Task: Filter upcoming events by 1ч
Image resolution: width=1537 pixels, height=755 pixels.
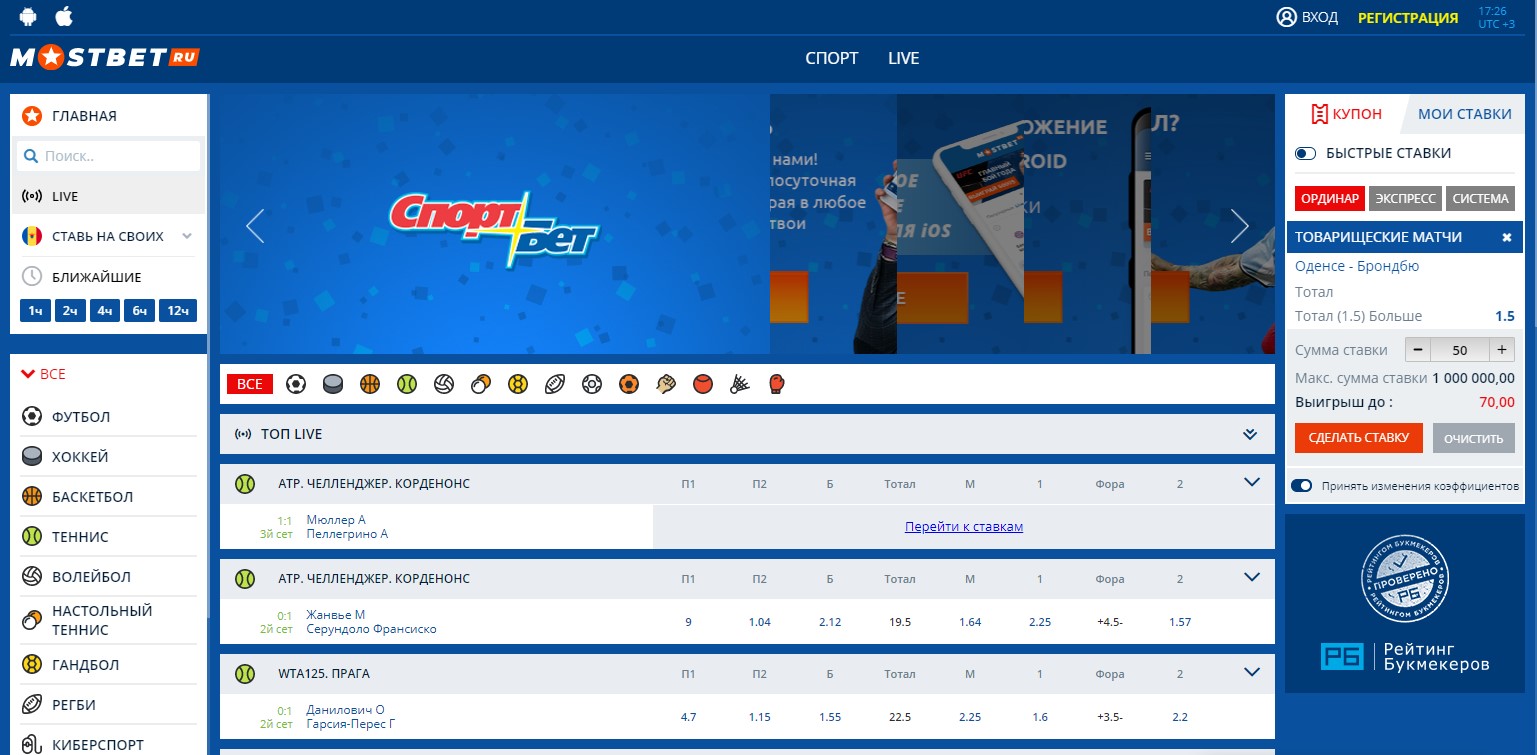Action: click(35, 311)
